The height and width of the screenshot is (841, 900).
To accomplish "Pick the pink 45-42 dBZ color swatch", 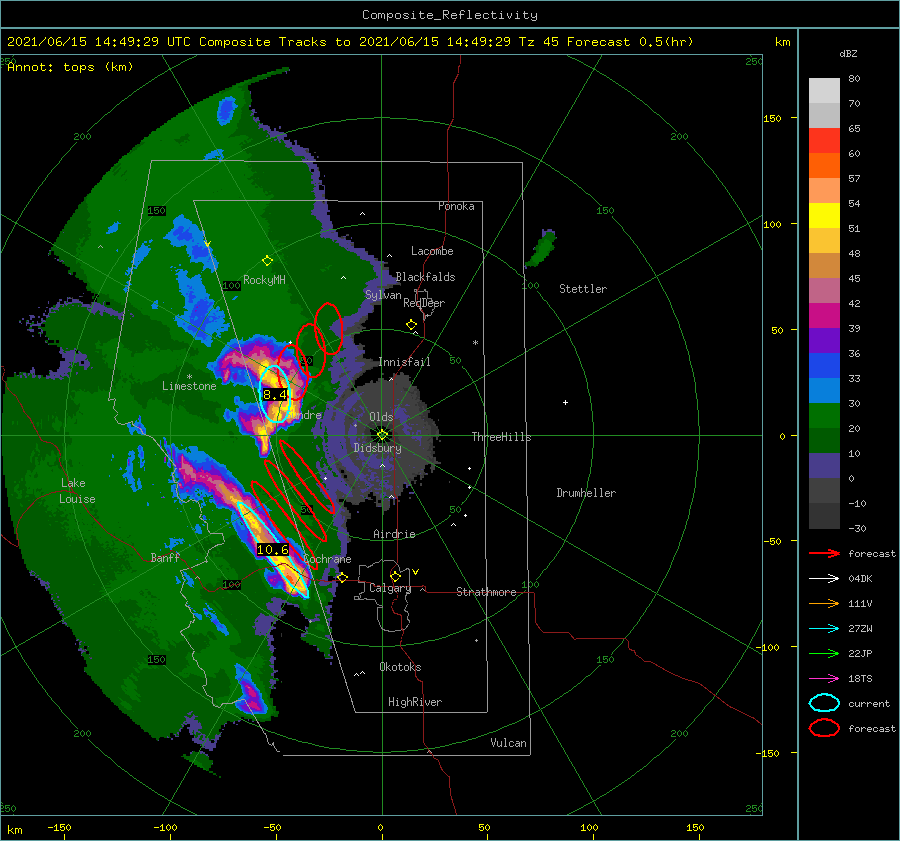I will pos(824,291).
